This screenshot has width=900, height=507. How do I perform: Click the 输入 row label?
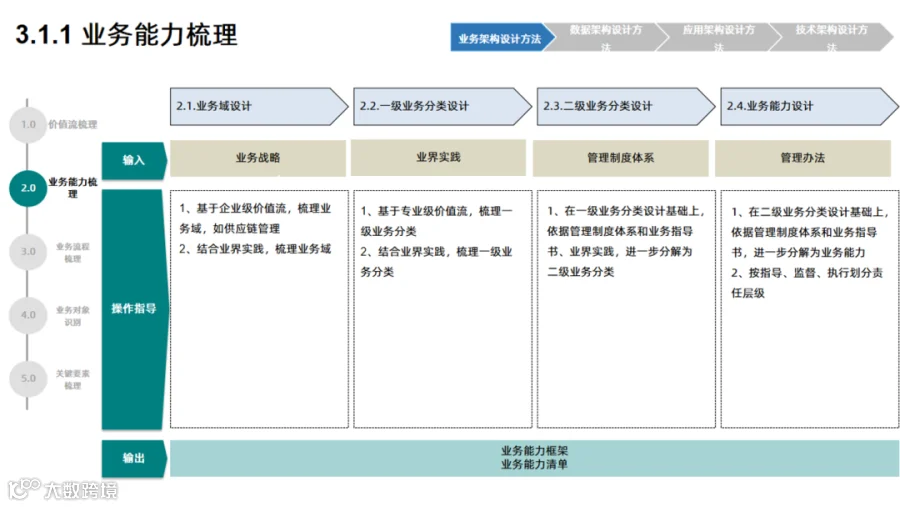click(134, 160)
